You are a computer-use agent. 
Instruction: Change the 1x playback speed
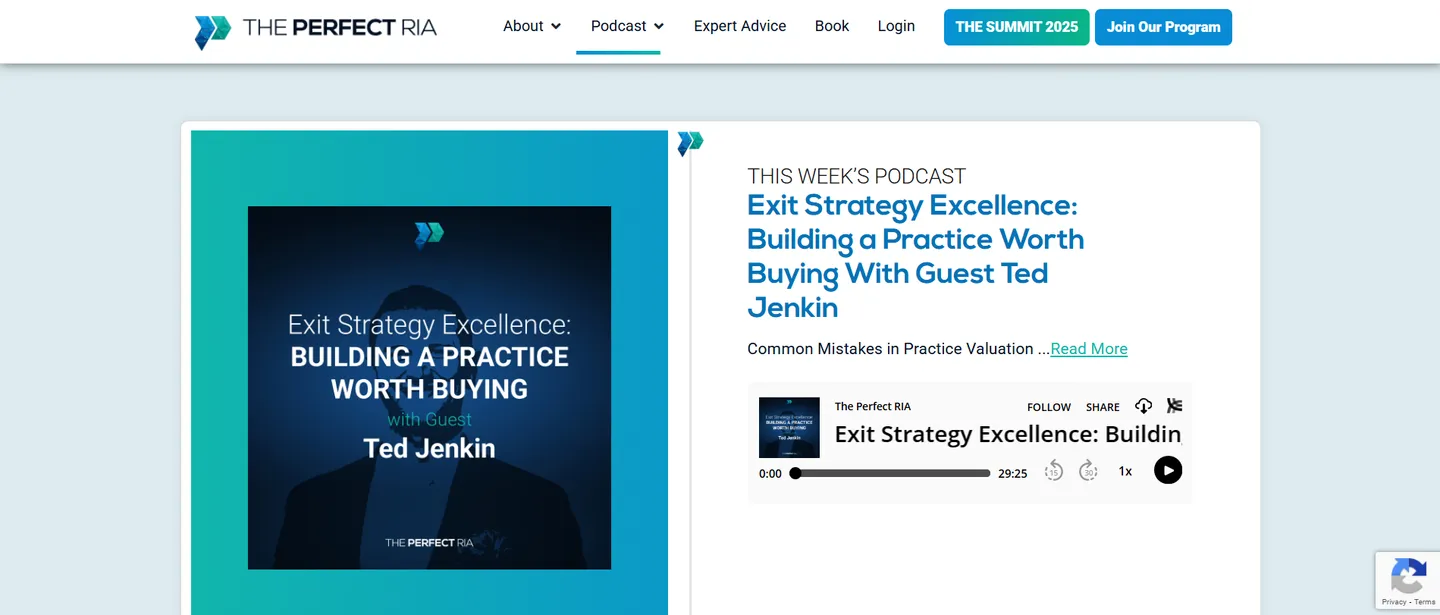(1125, 471)
